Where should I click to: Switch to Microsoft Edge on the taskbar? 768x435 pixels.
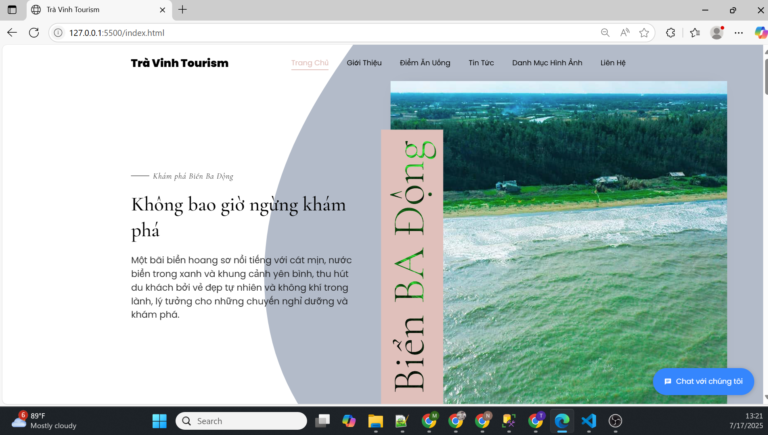pos(562,421)
